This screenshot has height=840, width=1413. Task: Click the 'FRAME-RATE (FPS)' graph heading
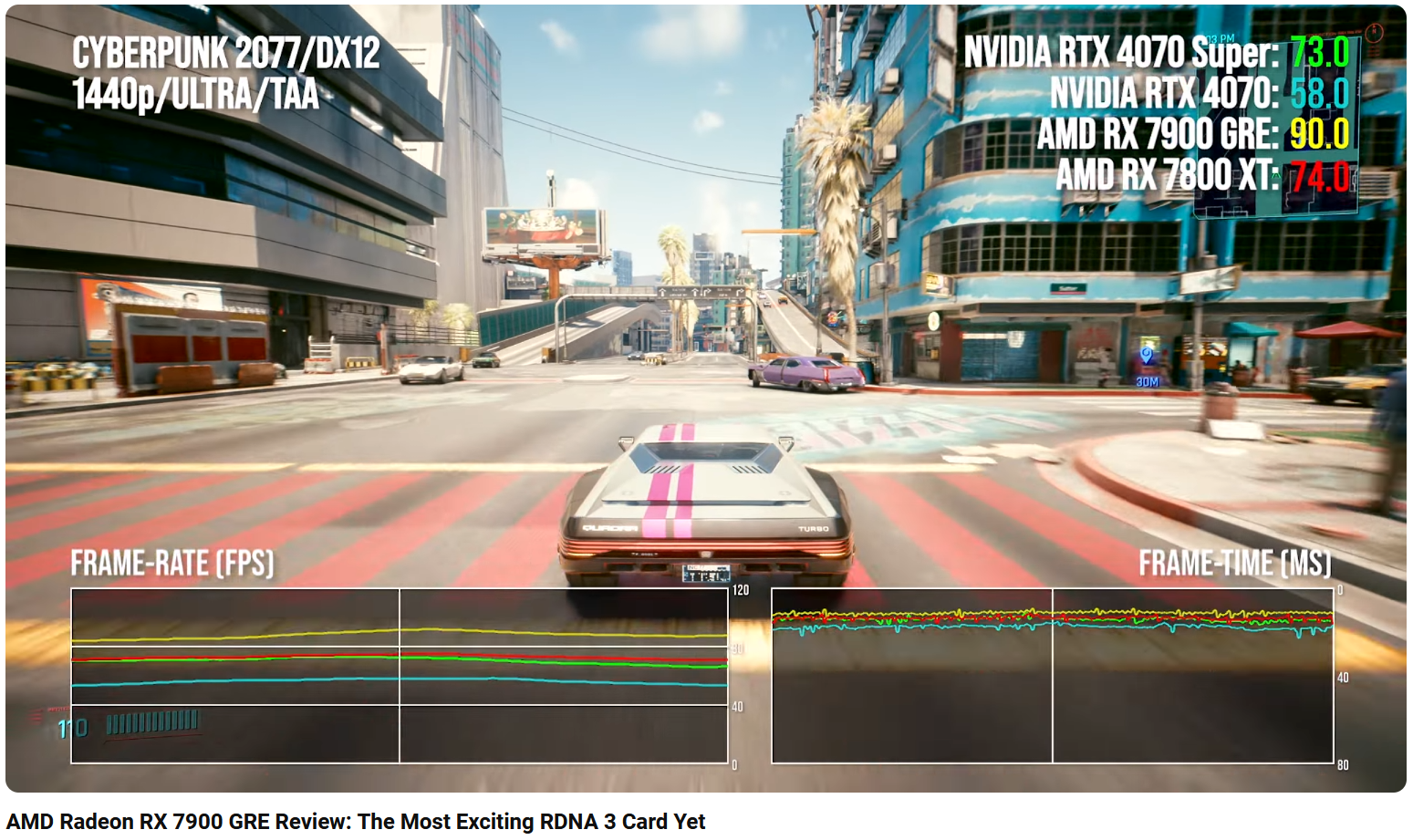pyautogui.click(x=172, y=564)
